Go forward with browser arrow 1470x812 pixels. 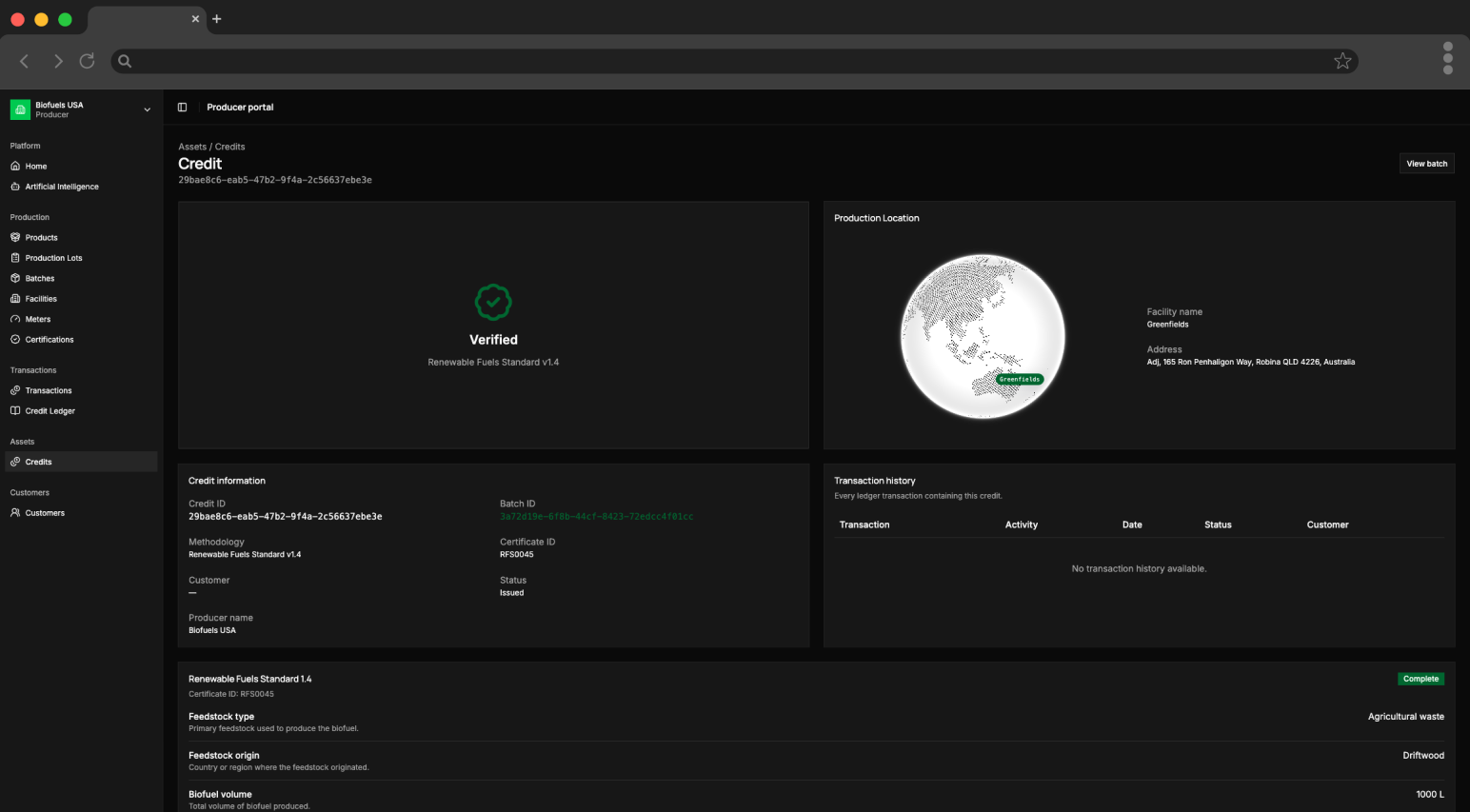pyautogui.click(x=58, y=61)
